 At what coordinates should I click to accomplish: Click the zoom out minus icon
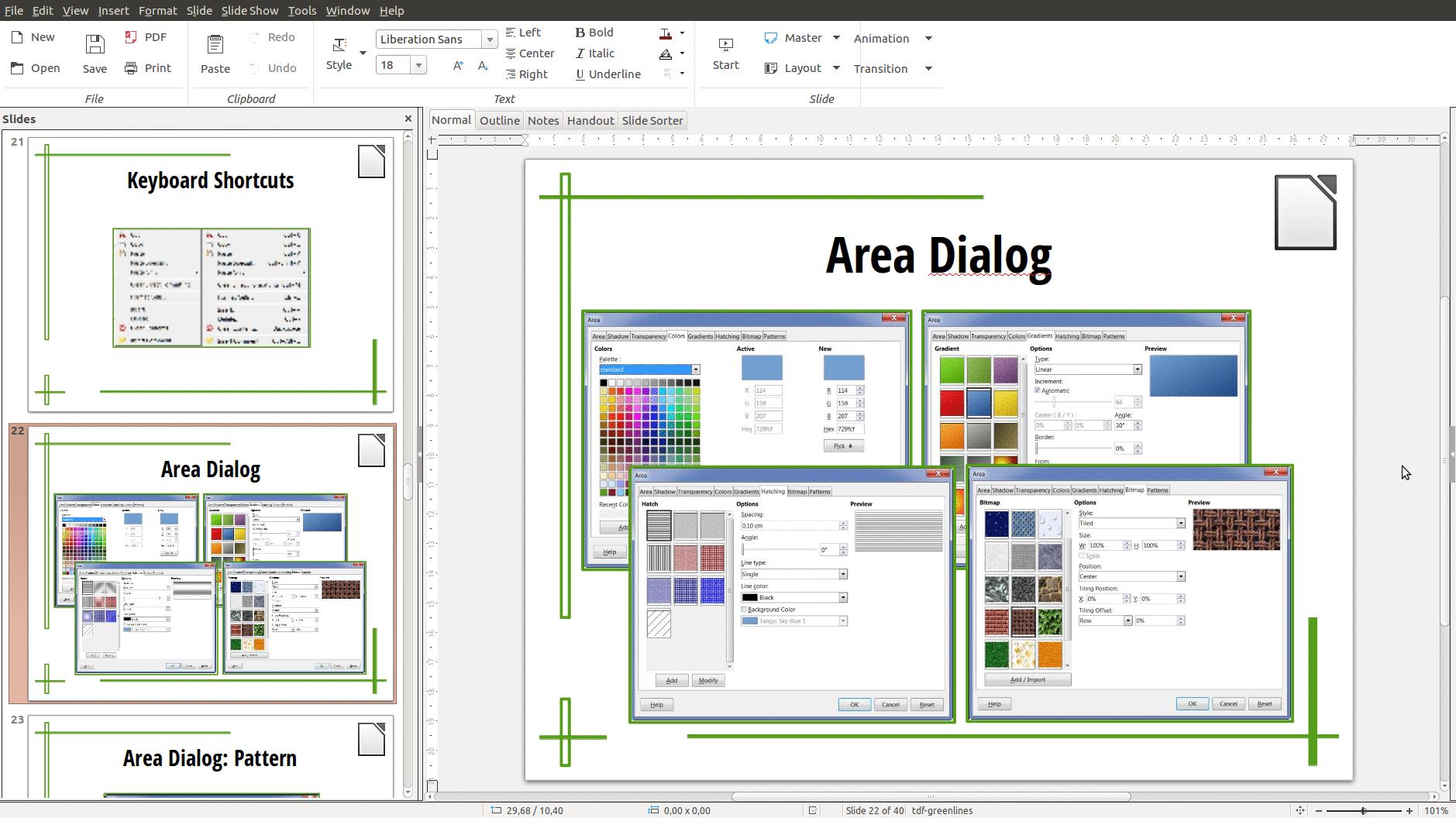pos(1320,810)
